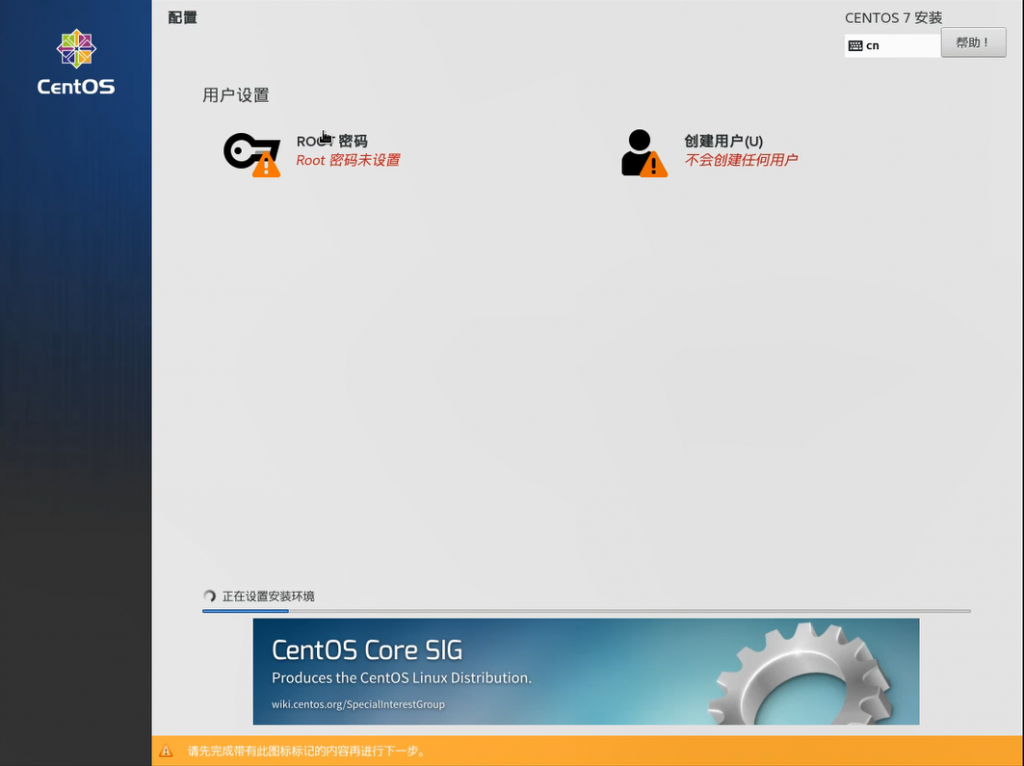Click the 帮助! help button

[973, 43]
